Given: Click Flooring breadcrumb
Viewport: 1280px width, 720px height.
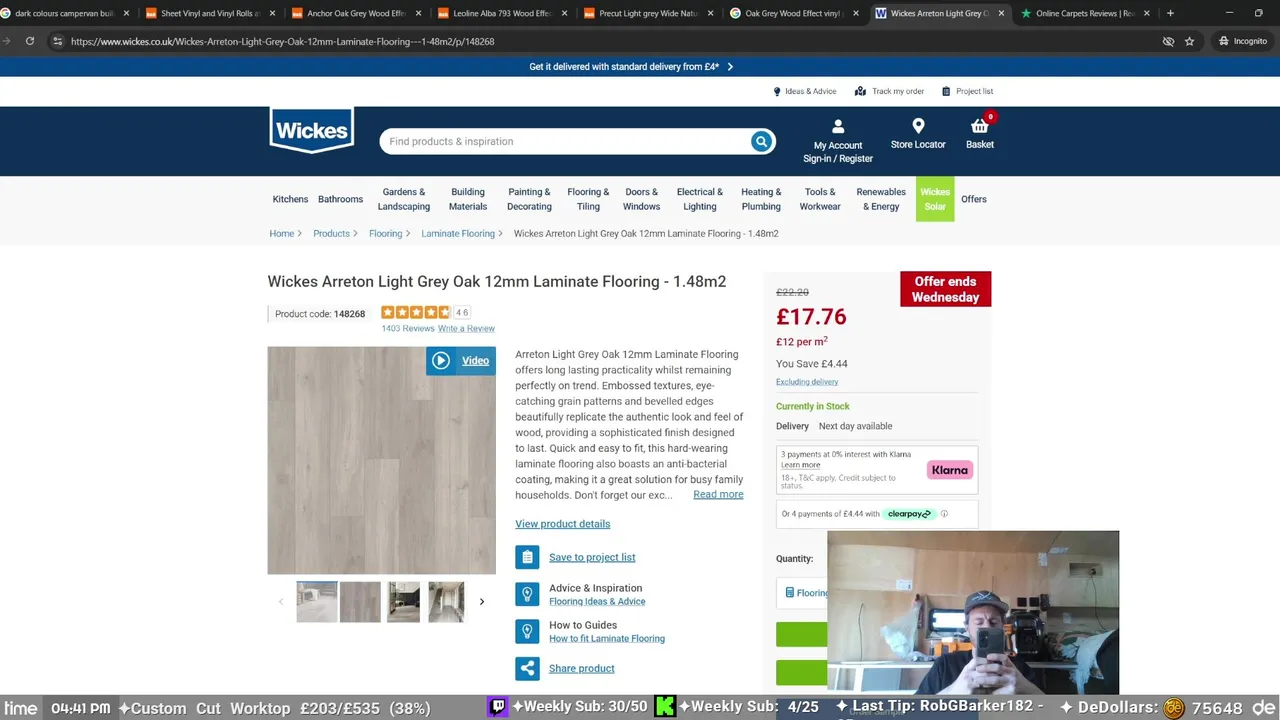Looking at the screenshot, I should click(385, 233).
